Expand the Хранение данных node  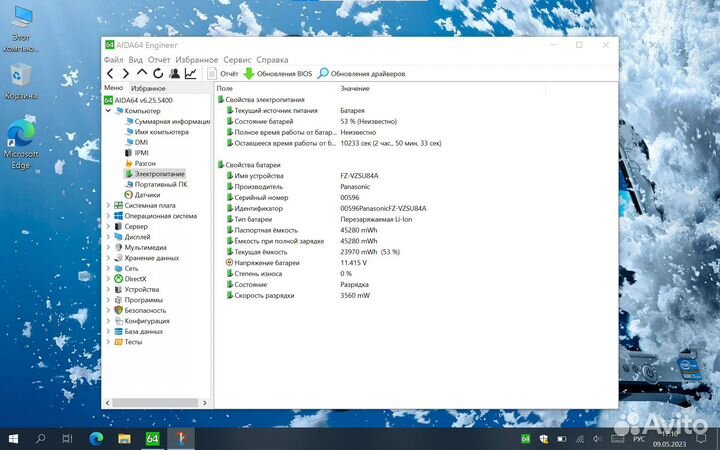108,258
